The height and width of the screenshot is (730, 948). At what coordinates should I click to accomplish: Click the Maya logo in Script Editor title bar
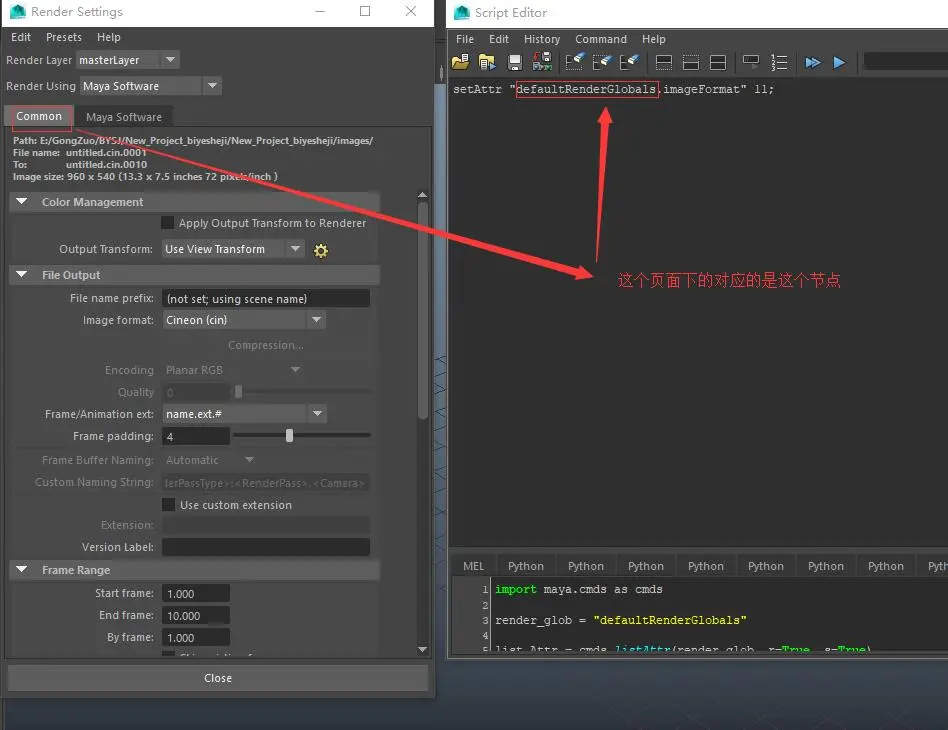tap(462, 12)
